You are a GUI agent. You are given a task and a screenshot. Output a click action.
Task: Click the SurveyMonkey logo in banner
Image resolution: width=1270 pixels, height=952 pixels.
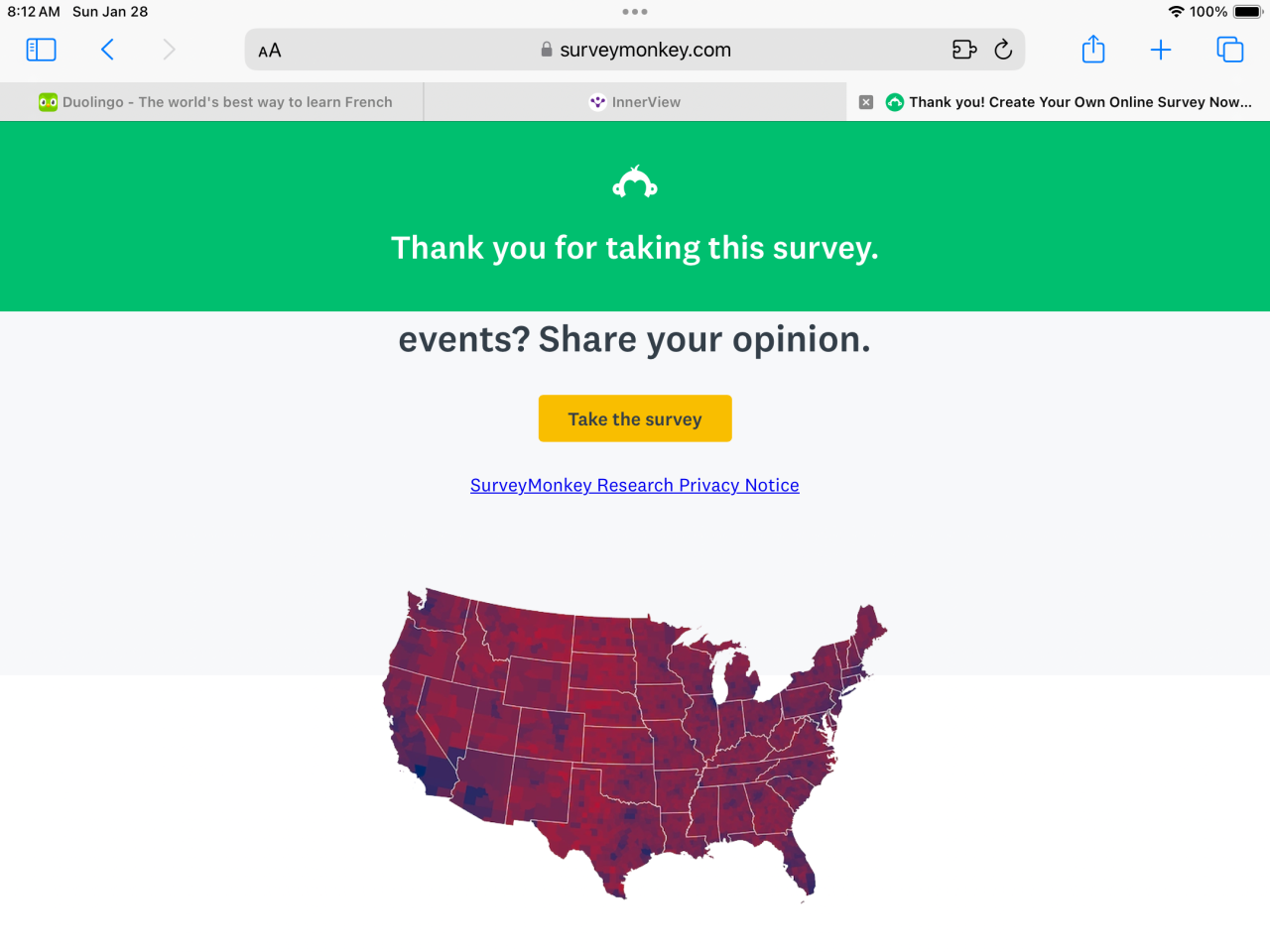[635, 182]
